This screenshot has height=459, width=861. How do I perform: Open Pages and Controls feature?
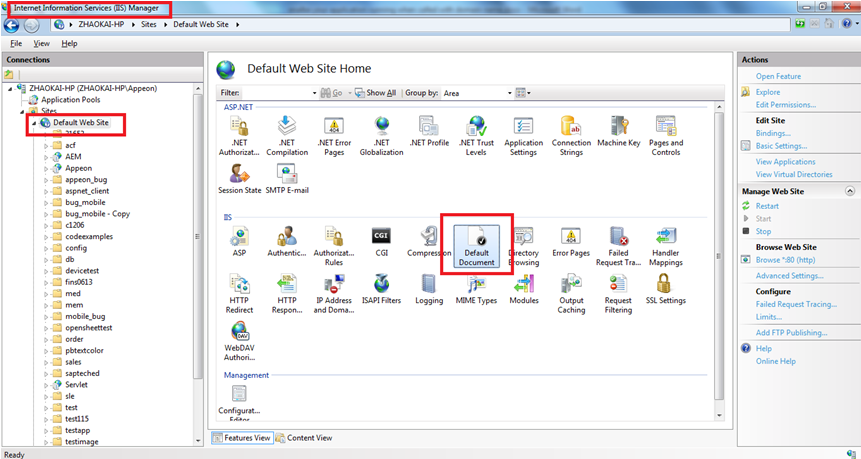(x=666, y=136)
